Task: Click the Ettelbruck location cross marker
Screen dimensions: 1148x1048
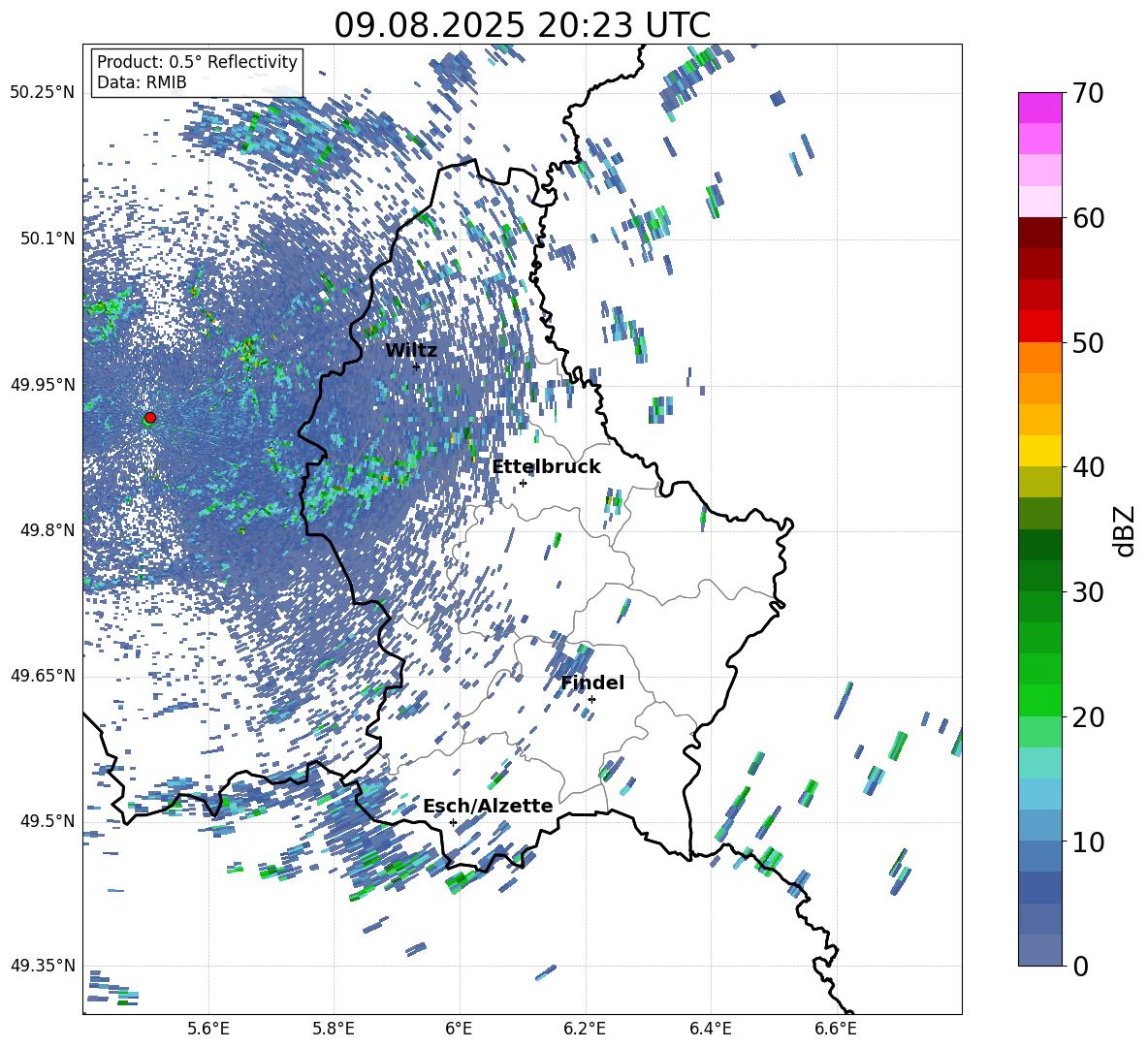Action: (523, 483)
